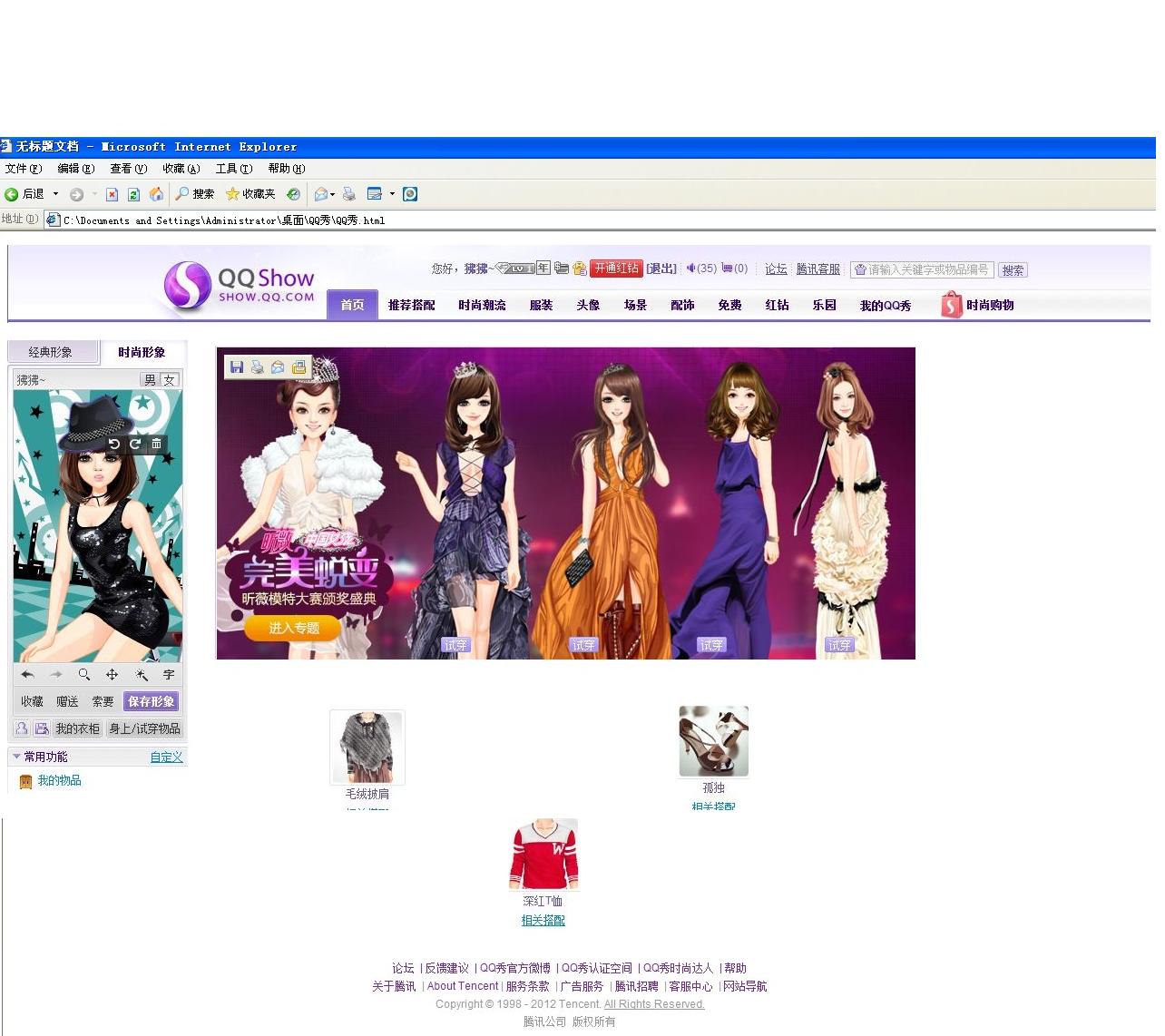Click the item keyword search input field
Image resolution: width=1165 pixels, height=1036 pixels.
922,269
